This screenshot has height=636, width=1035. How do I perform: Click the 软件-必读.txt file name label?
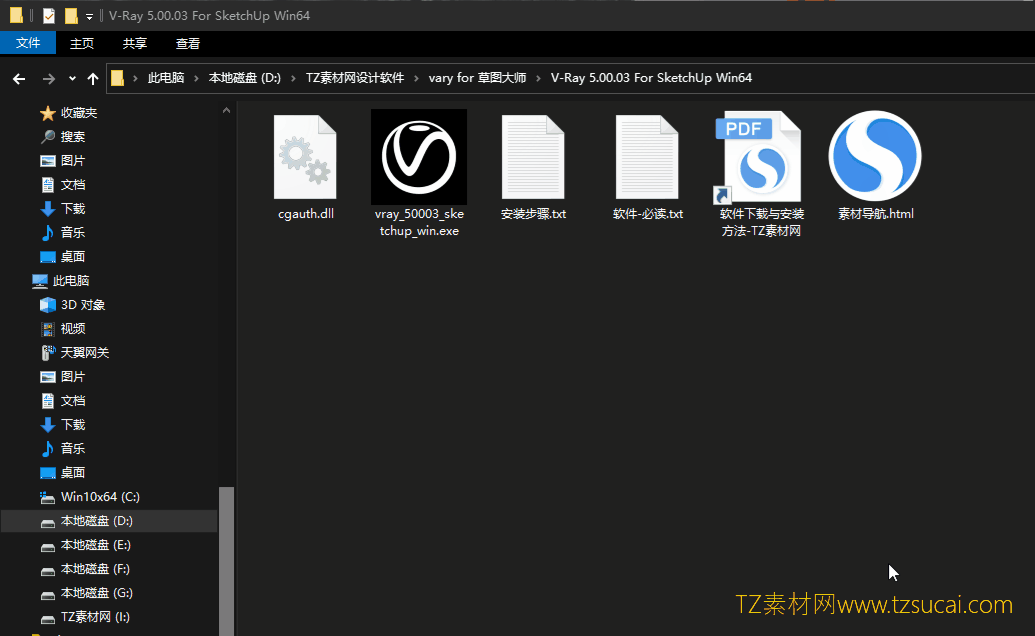tap(648, 214)
